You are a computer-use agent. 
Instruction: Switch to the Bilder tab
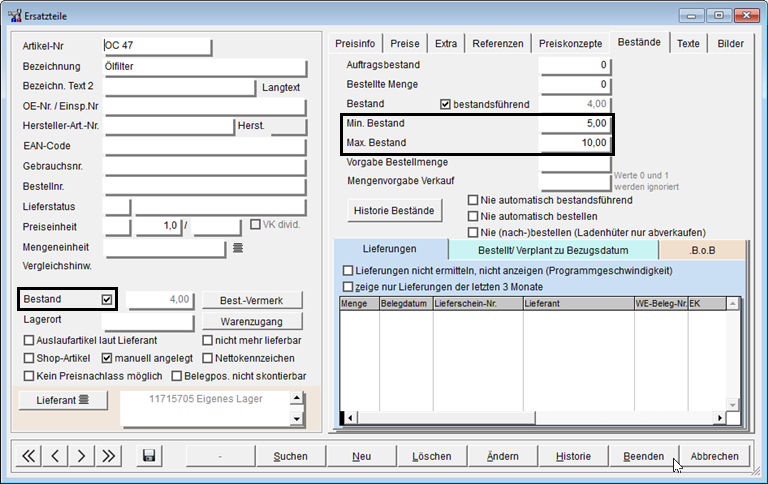[730, 44]
